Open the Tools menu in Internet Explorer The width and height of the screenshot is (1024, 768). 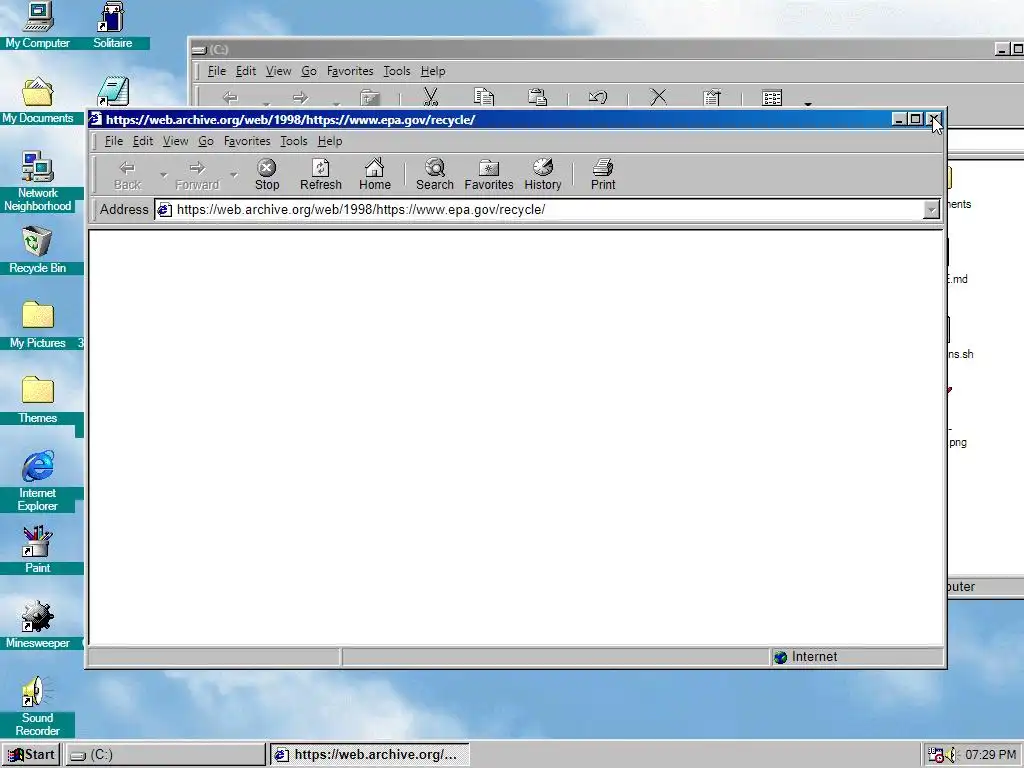point(293,141)
